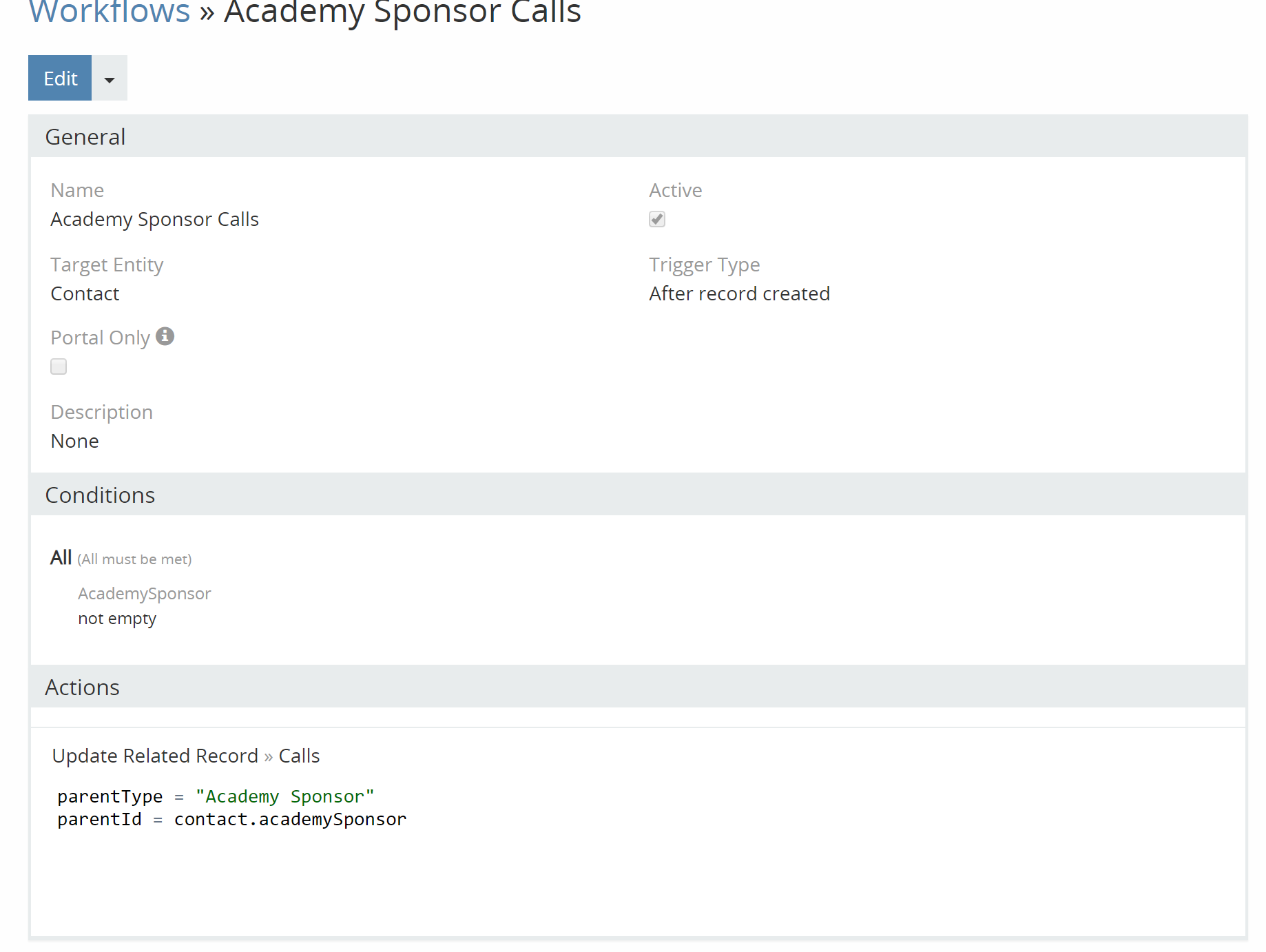This screenshot has height=952, width=1266.
Task: Click the AcademySponsor condition field name
Action: tap(144, 593)
